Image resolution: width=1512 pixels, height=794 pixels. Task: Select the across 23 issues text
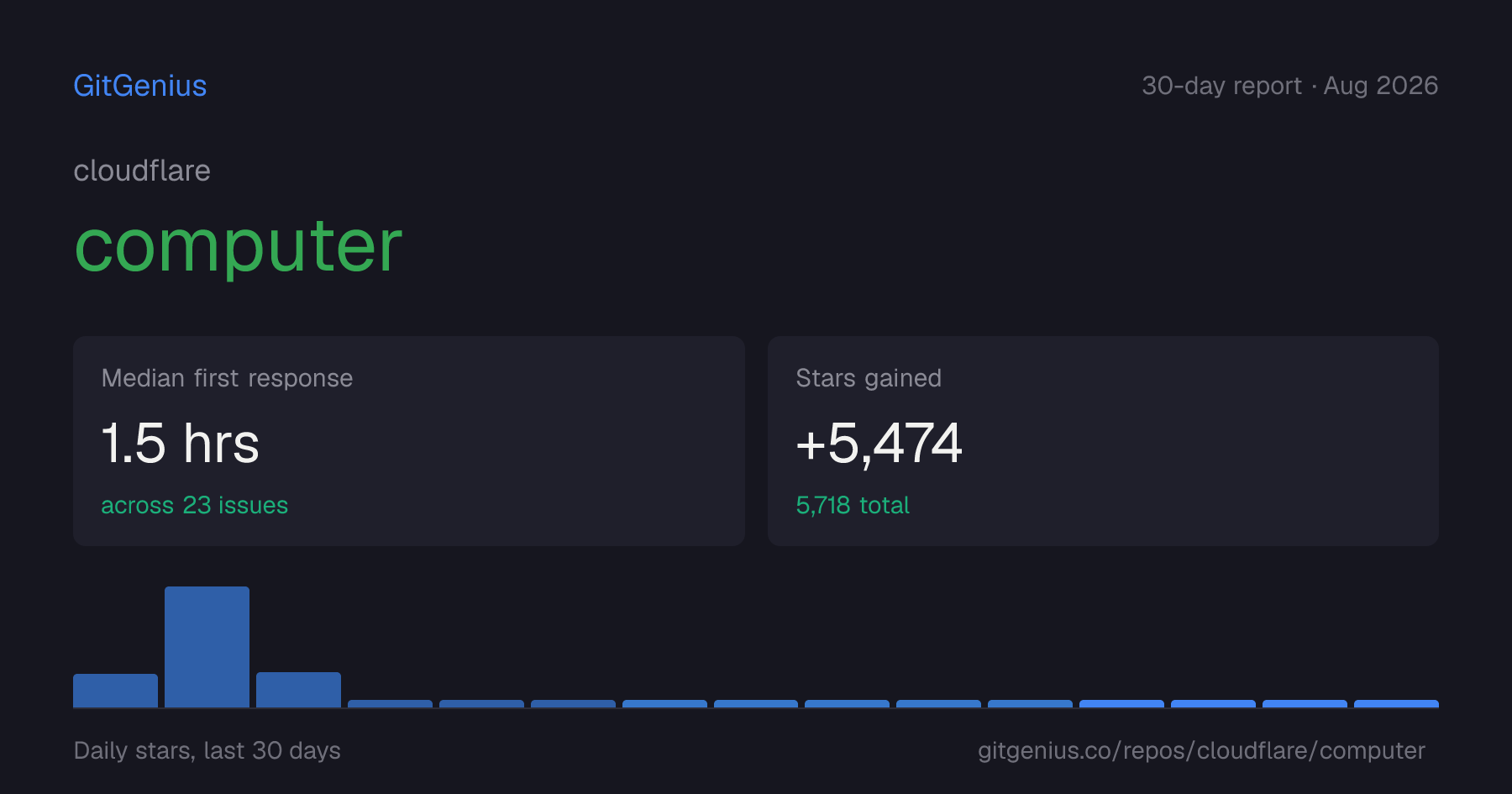point(194,505)
